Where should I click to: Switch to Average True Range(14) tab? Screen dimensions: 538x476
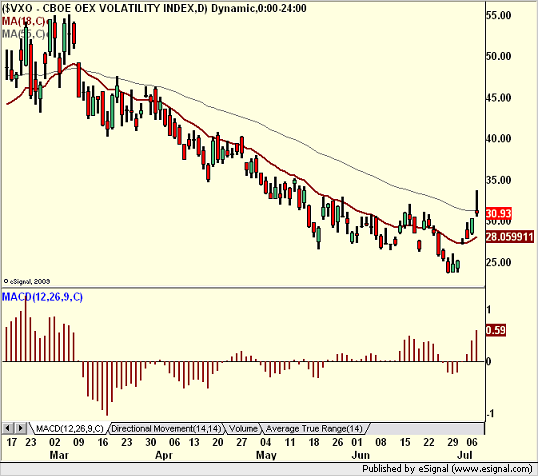coord(314,429)
